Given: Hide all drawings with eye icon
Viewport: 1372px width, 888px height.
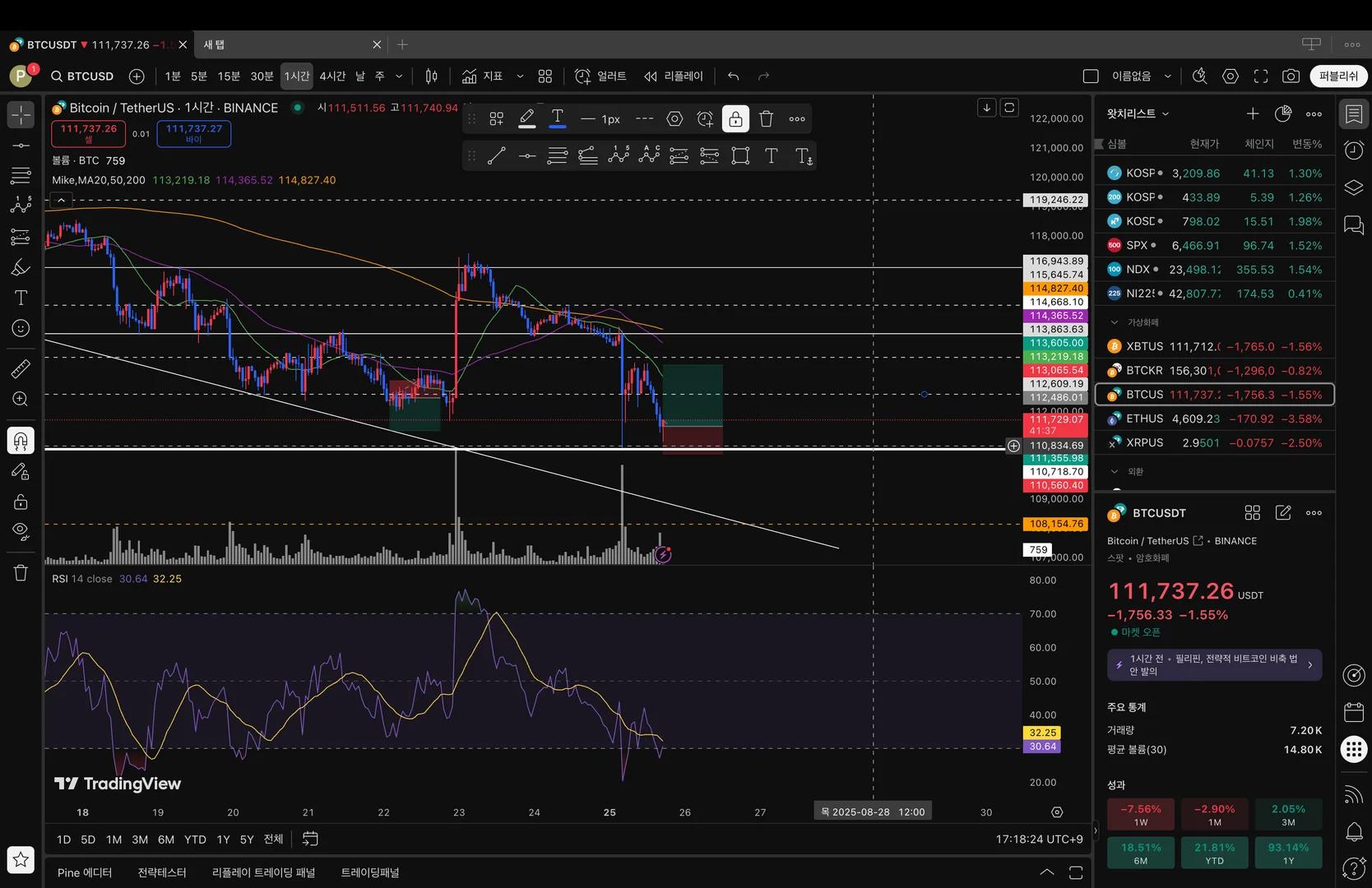Looking at the screenshot, I should [x=21, y=530].
